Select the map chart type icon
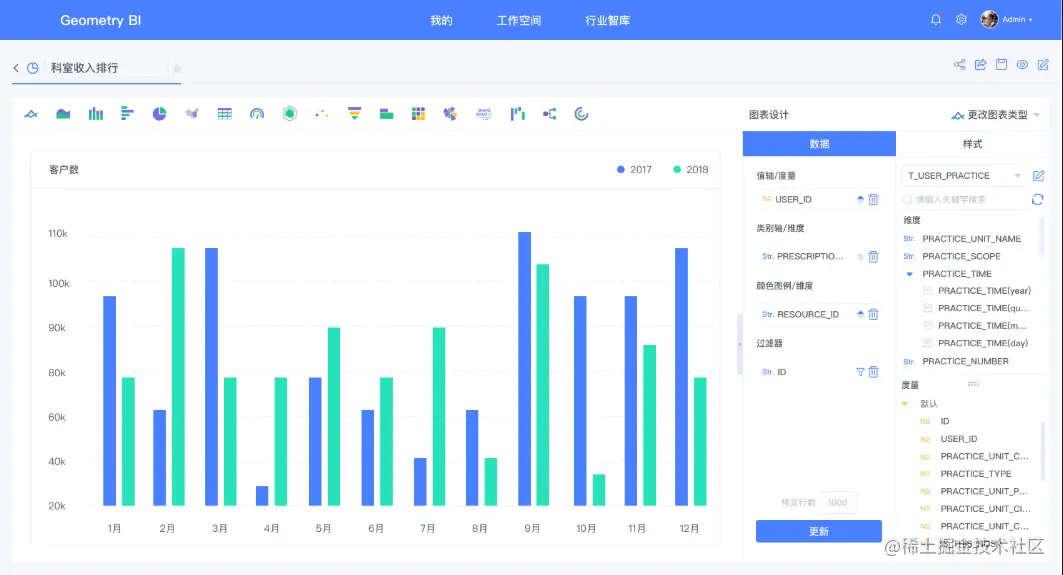 pos(192,114)
